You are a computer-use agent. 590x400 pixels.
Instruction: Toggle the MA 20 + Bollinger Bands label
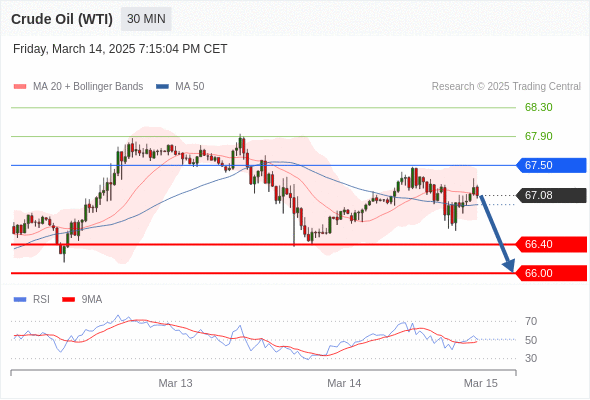[x=88, y=87]
